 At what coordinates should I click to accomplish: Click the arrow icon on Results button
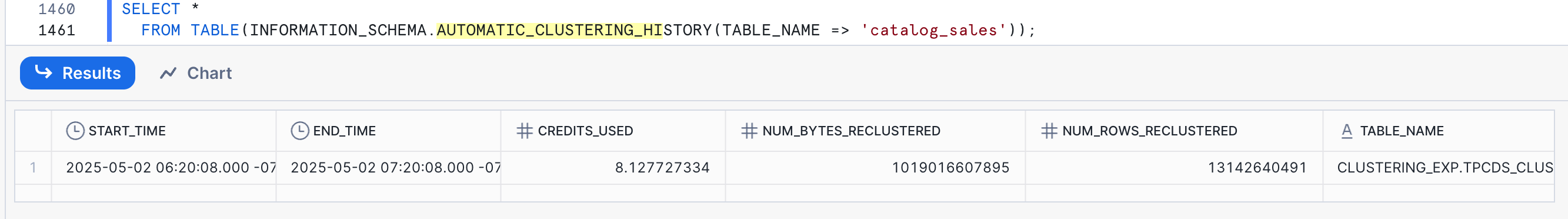tap(43, 72)
